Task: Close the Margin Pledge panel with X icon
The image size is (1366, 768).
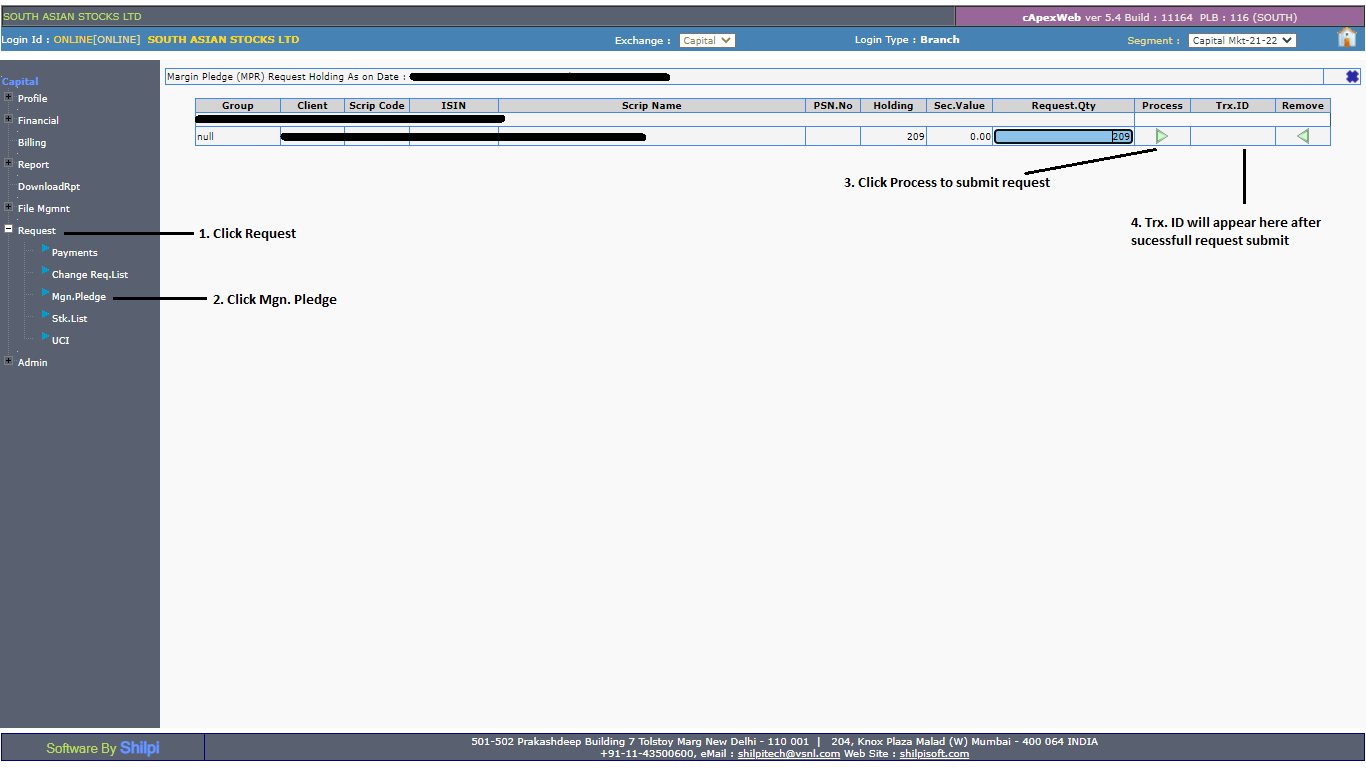Action: tap(1352, 76)
